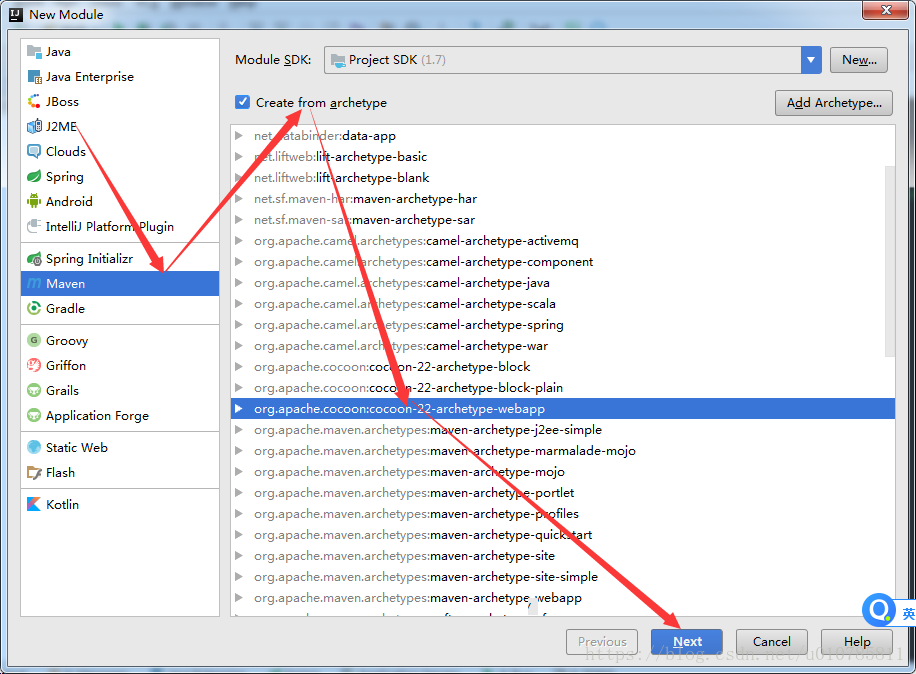Select the Maven icon

(34, 283)
